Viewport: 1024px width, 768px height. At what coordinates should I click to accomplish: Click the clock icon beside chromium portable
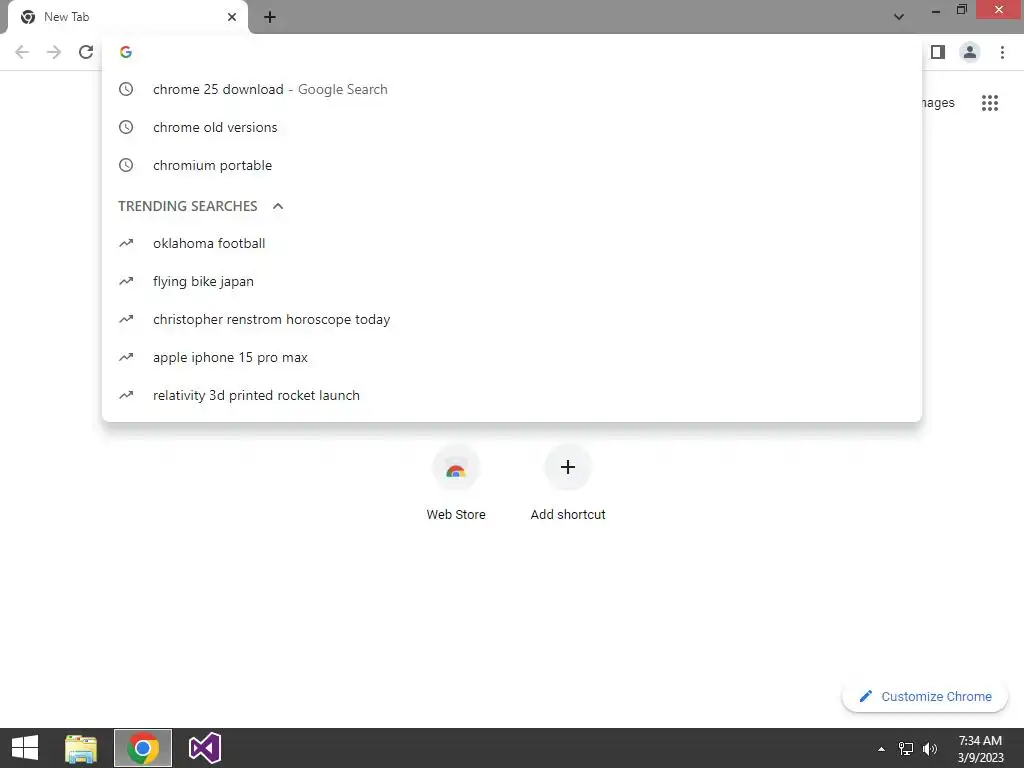point(126,165)
